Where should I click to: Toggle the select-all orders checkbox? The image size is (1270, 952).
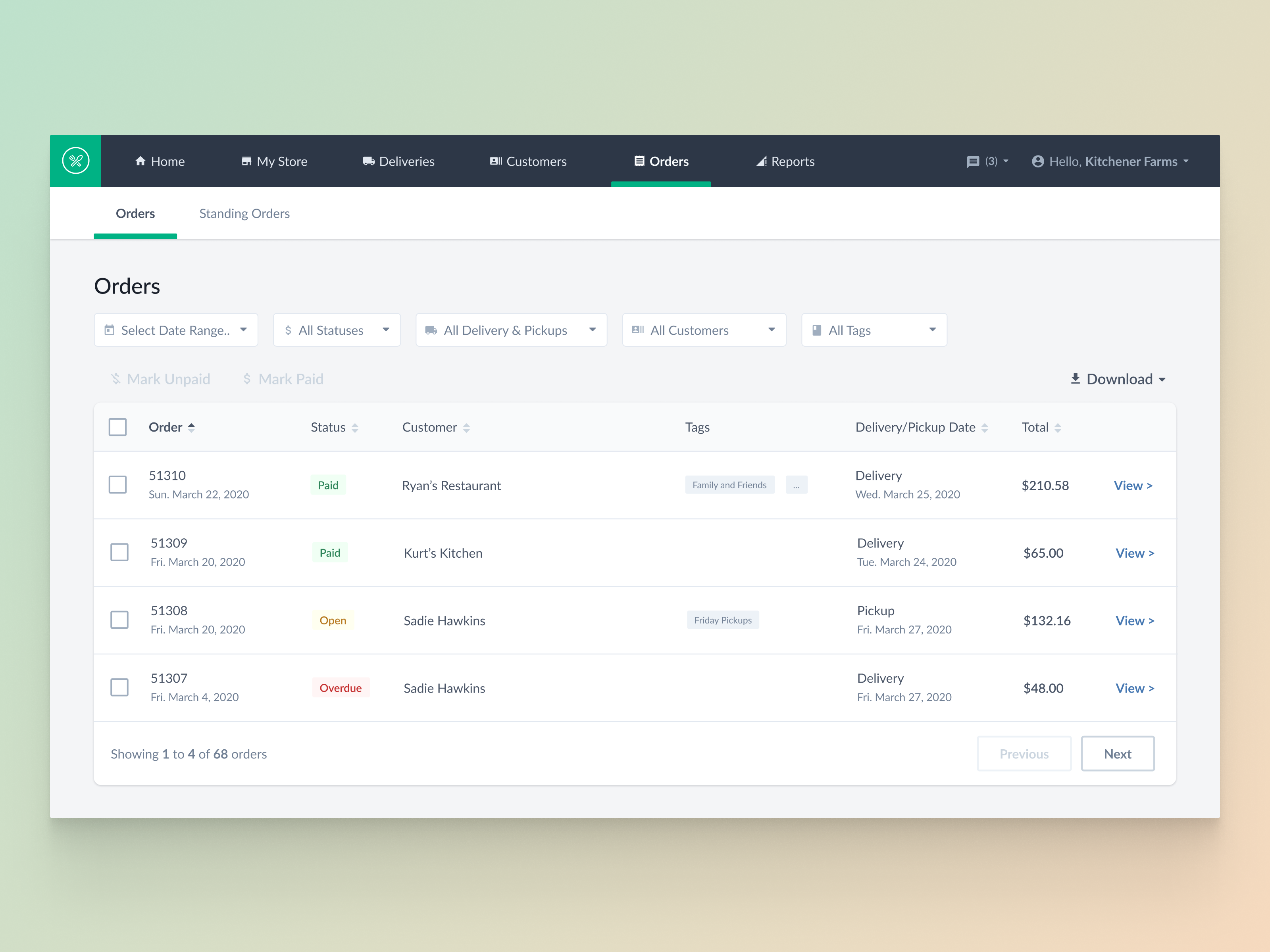pyautogui.click(x=118, y=427)
